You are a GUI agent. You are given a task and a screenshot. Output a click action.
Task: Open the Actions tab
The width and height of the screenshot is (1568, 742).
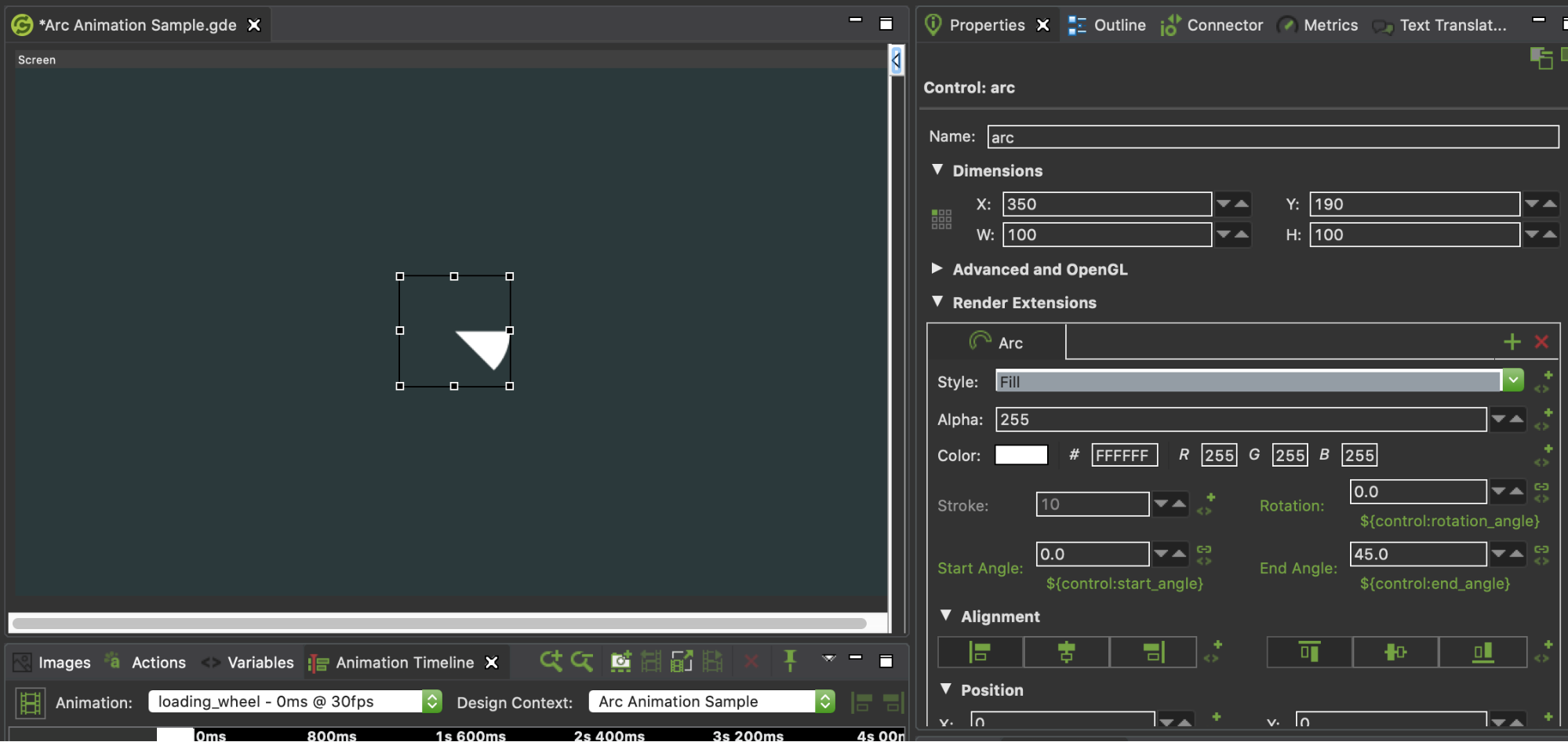[145, 663]
